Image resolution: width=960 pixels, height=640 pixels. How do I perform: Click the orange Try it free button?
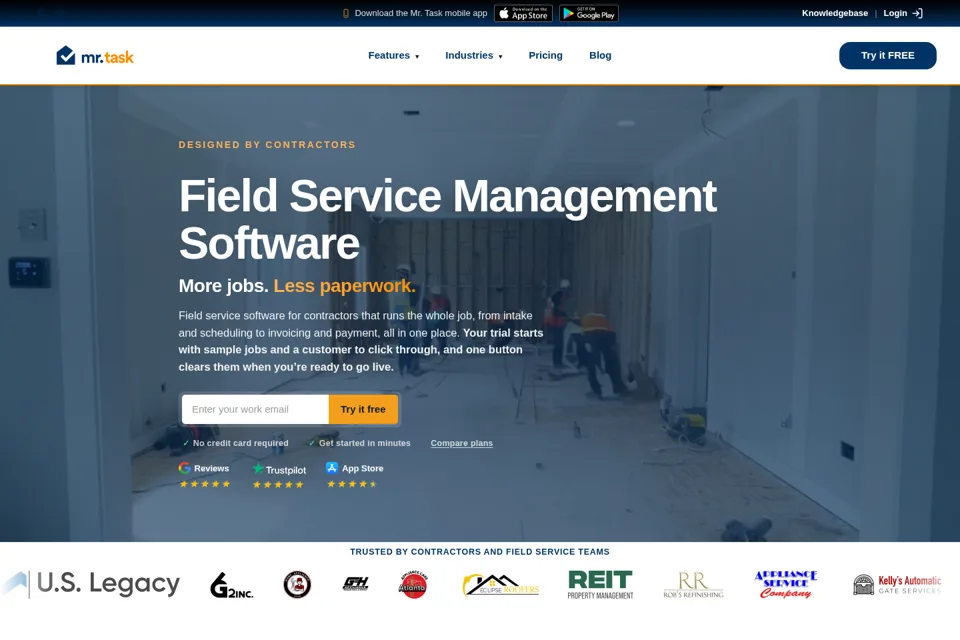[363, 410]
